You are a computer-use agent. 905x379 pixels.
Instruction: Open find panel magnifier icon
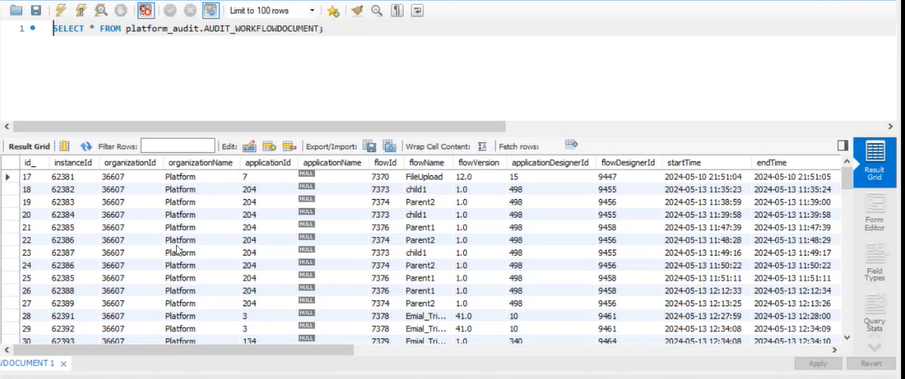377,10
